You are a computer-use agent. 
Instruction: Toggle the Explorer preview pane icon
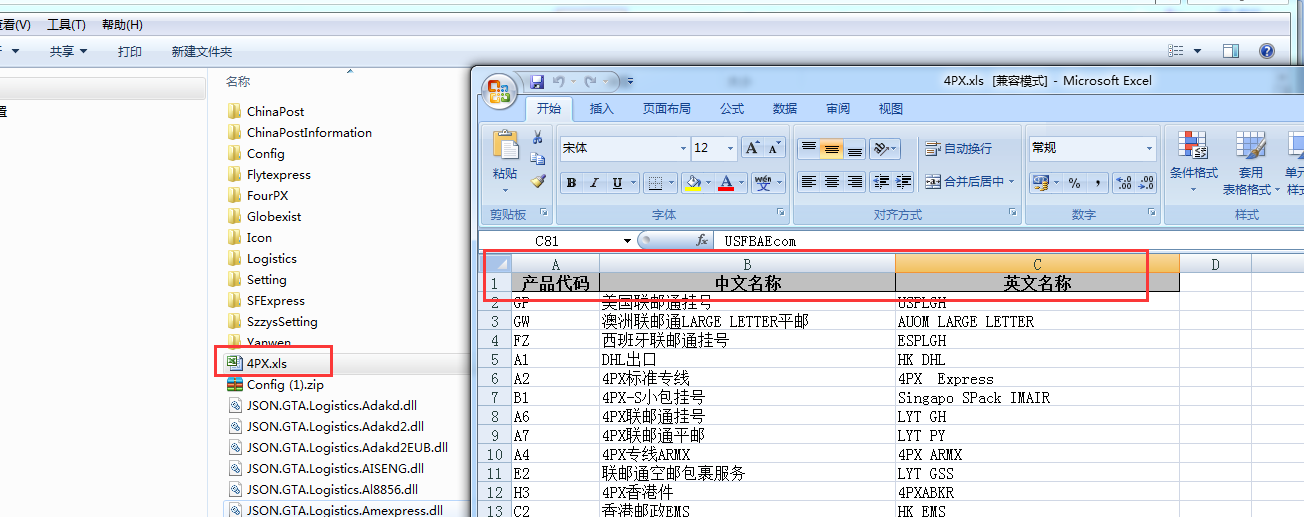point(1231,51)
